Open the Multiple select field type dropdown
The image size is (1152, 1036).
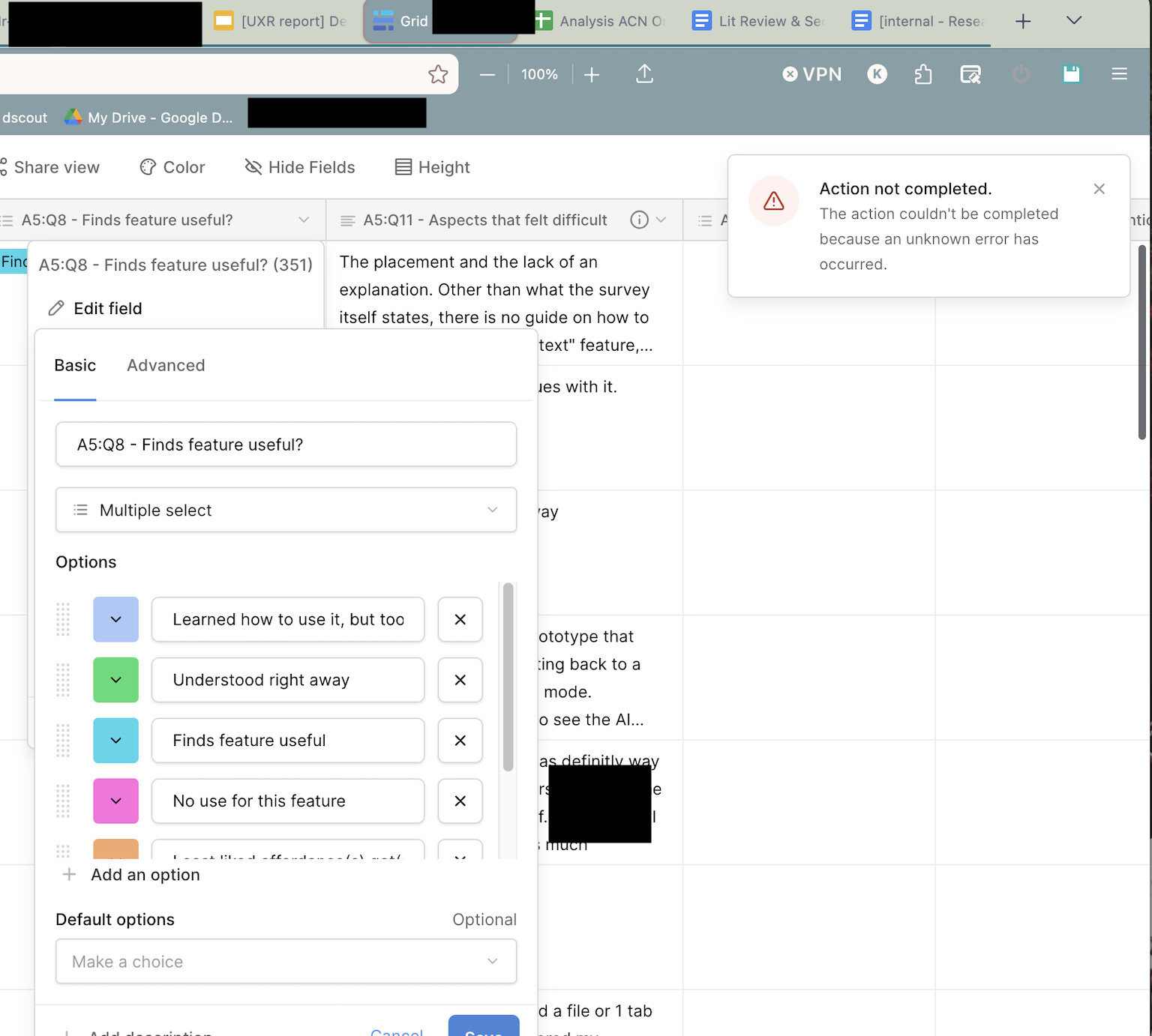(286, 510)
